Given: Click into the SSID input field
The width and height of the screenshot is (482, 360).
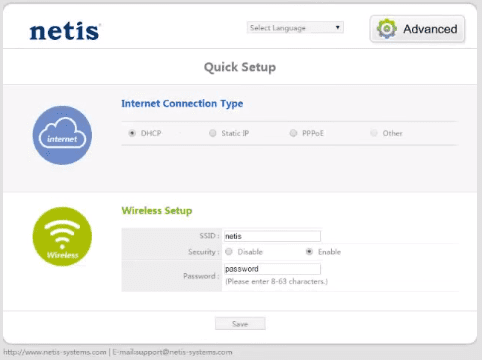Looking at the screenshot, I should coord(272,236).
